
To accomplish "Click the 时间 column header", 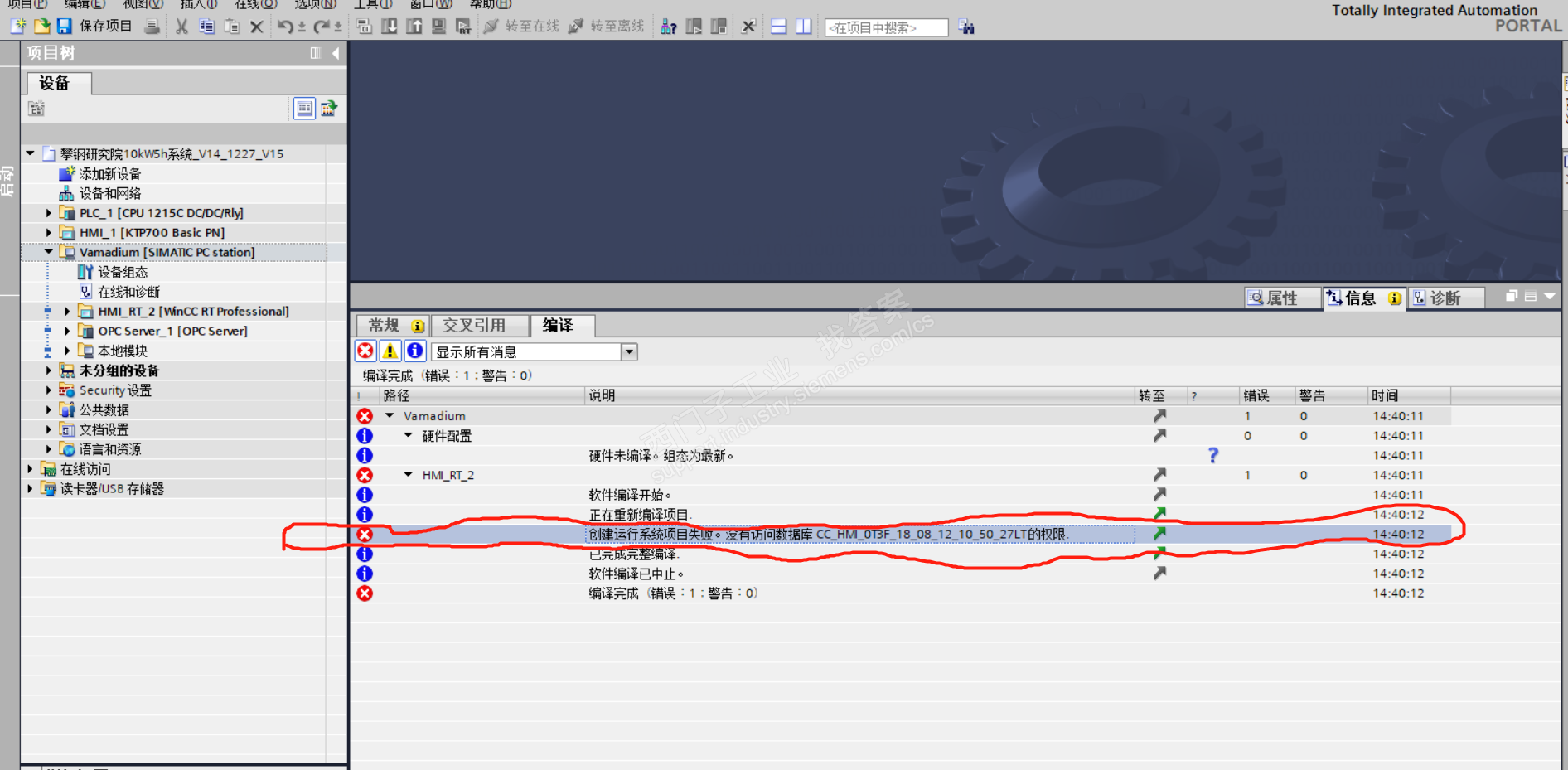I will 1408,396.
